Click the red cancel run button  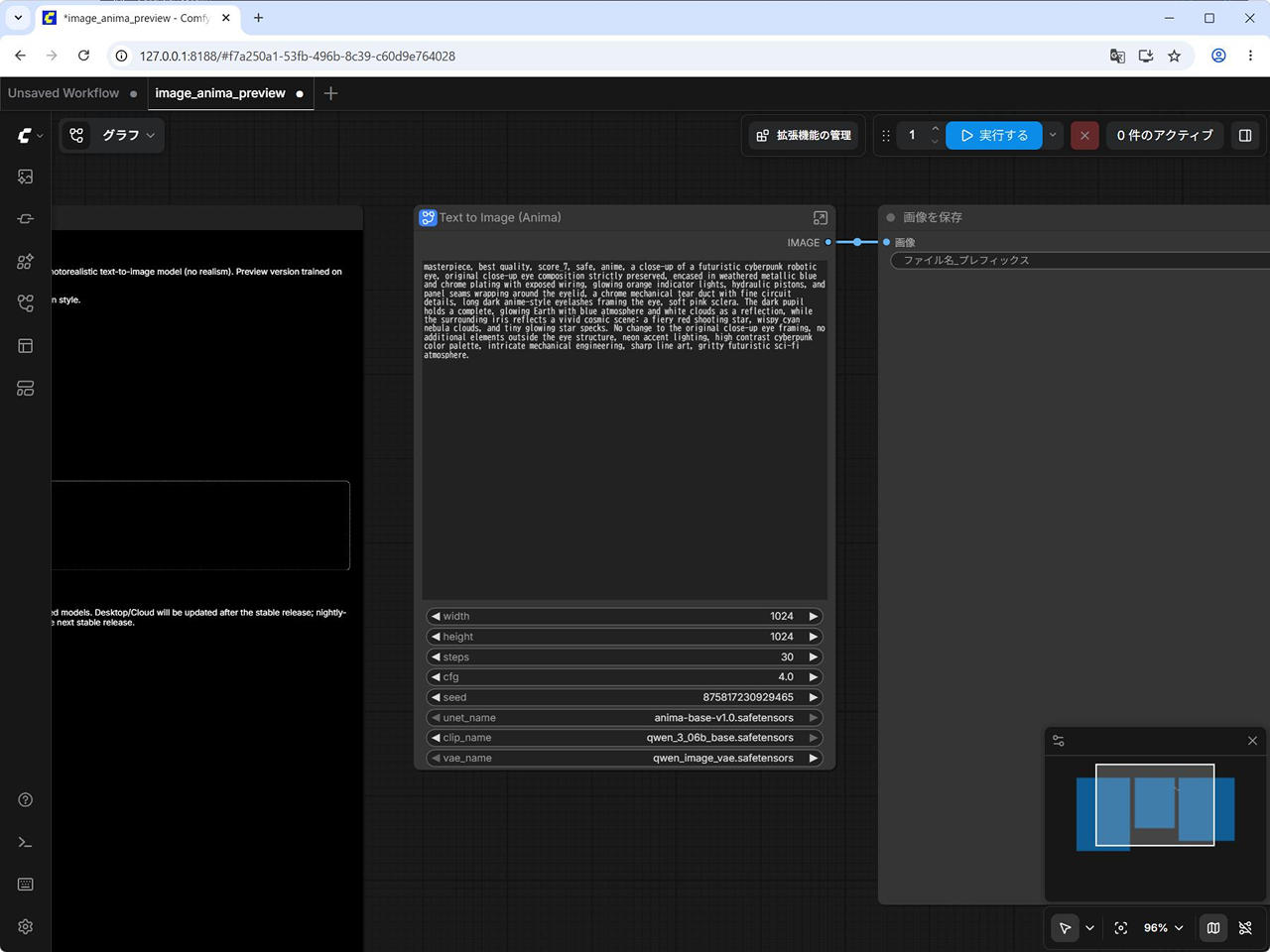click(1084, 135)
